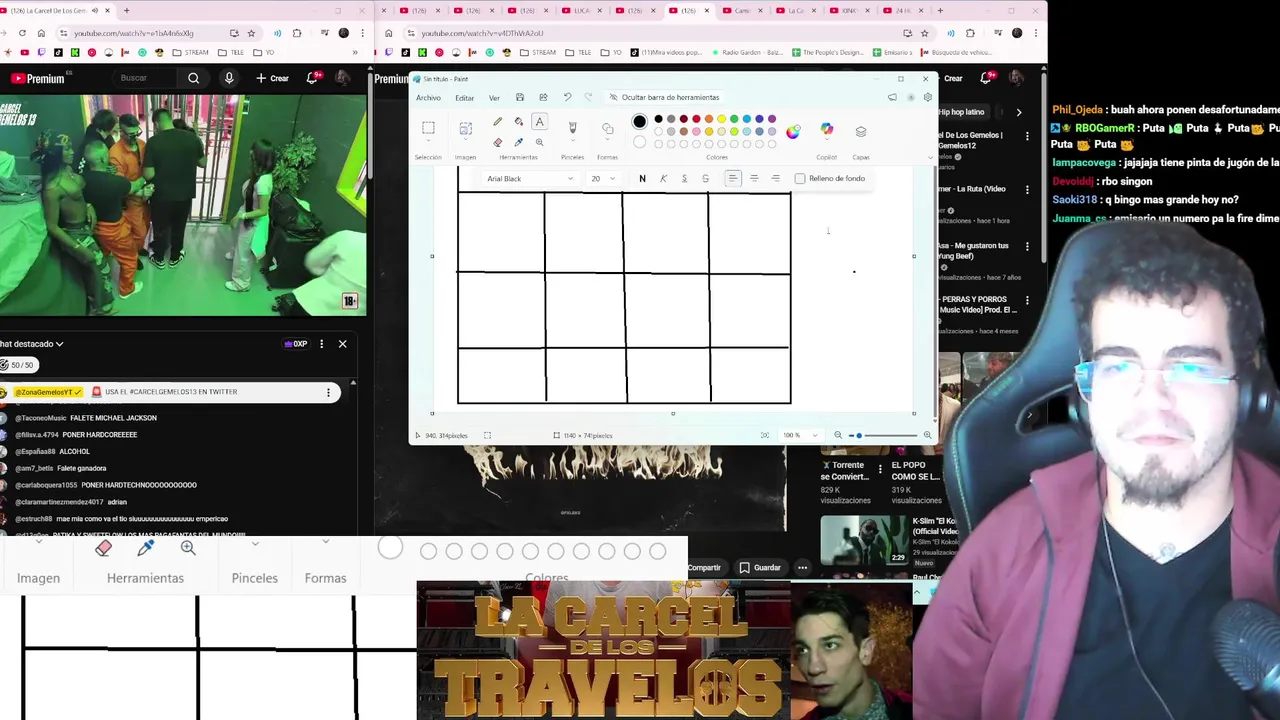
Task: Click Ocultar barra de herramientas toggle
Action: 664,97
